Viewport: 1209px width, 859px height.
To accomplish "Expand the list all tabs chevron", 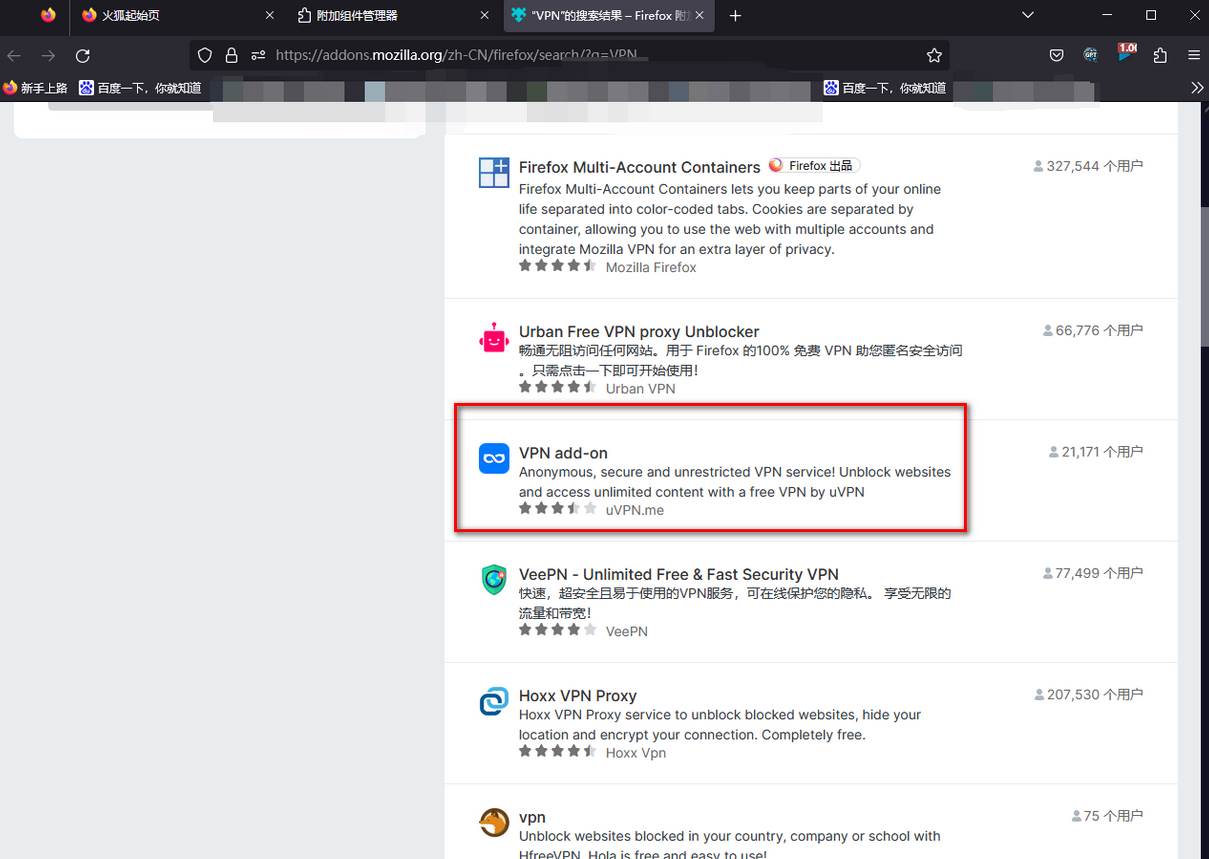I will coord(1028,15).
